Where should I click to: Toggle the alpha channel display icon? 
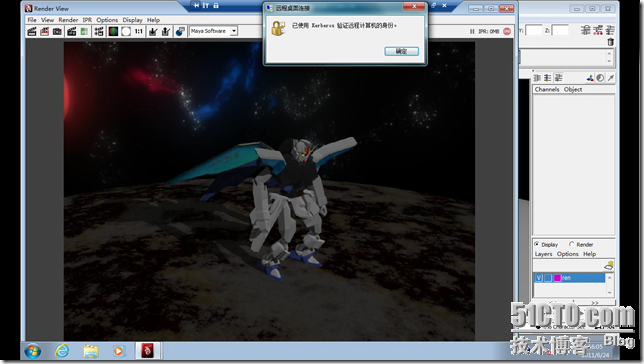[126, 31]
